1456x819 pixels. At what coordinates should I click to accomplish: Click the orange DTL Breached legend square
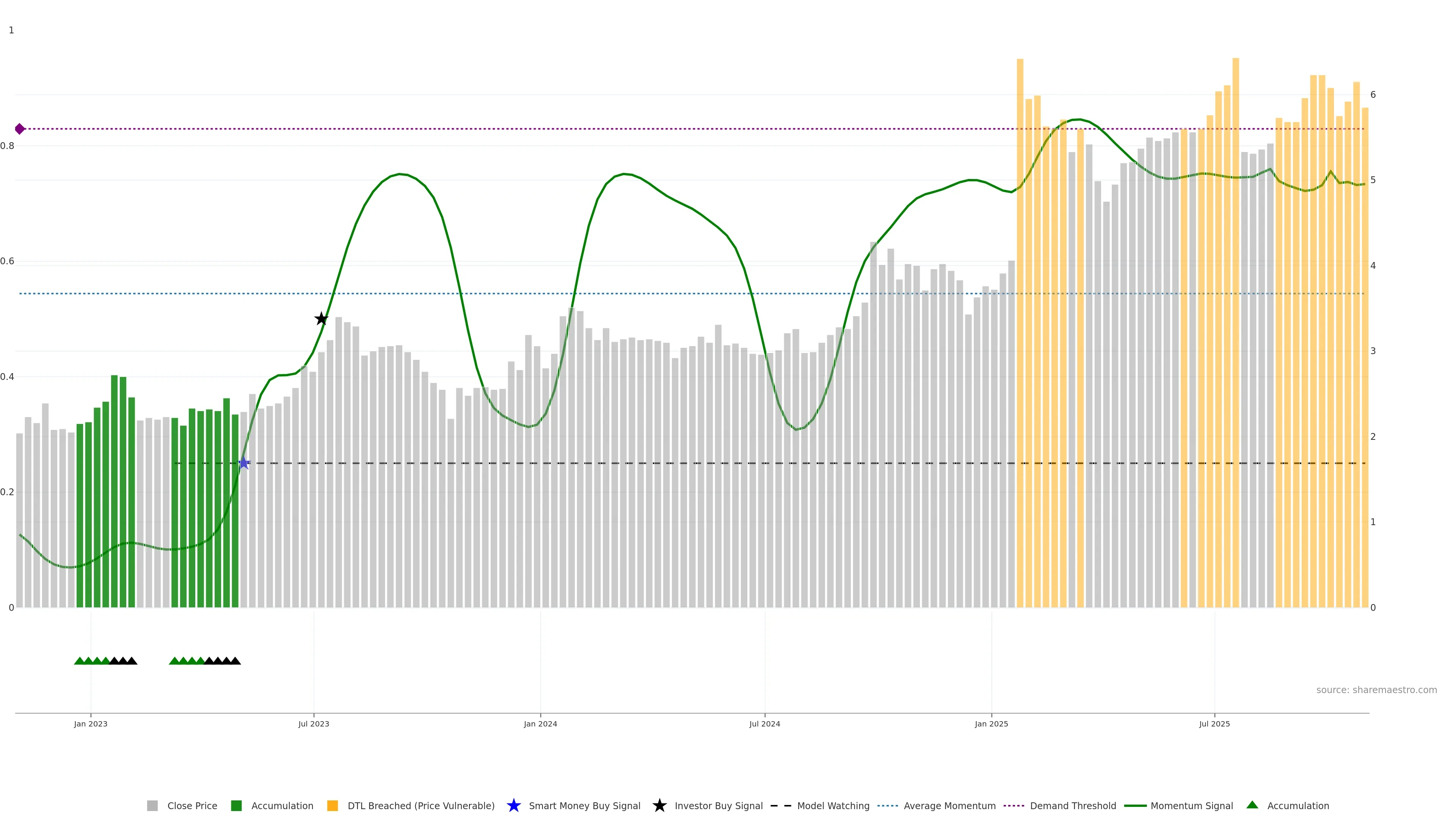coord(333,805)
